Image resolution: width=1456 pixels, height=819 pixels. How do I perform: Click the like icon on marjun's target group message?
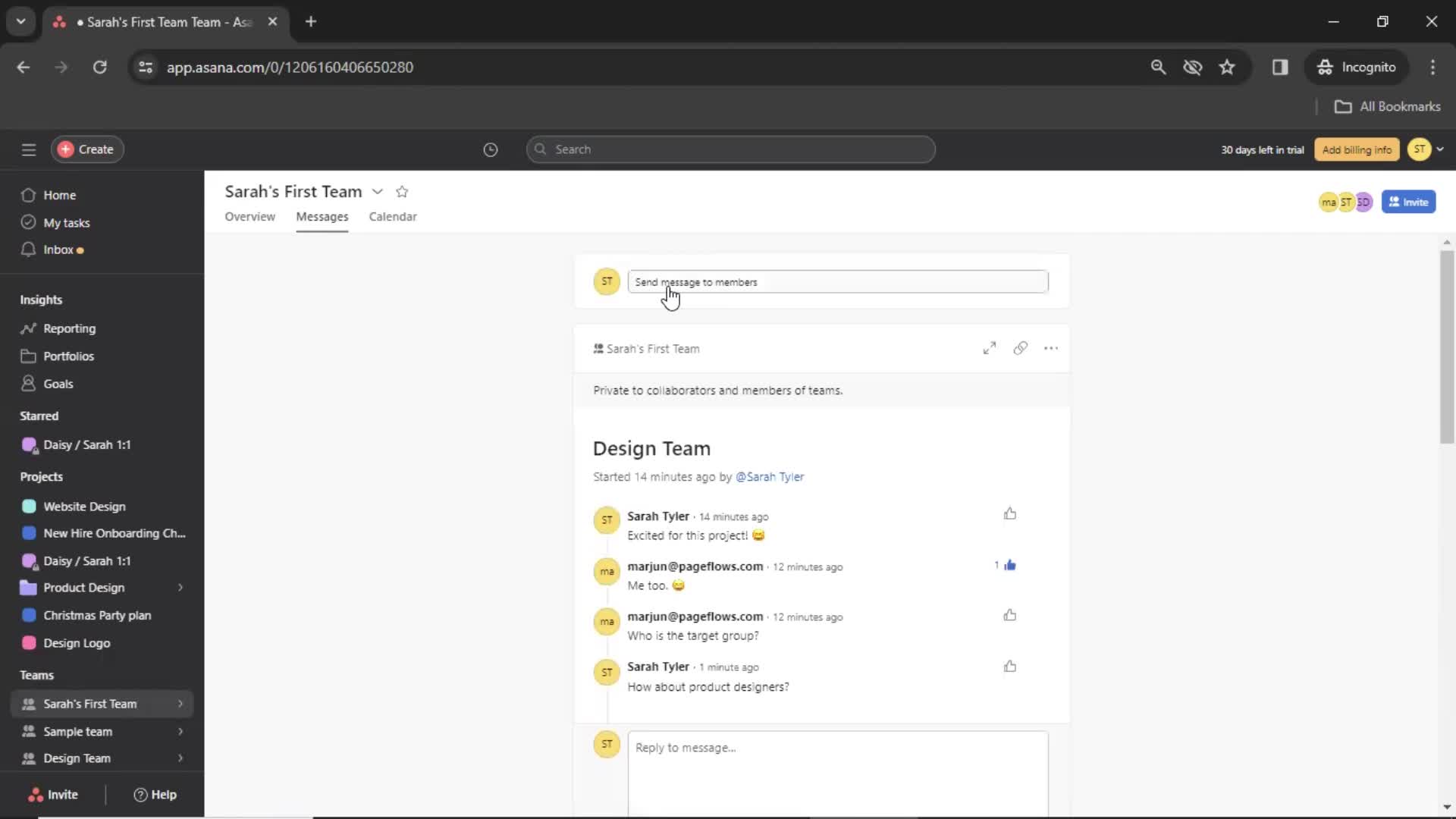[x=1009, y=616]
